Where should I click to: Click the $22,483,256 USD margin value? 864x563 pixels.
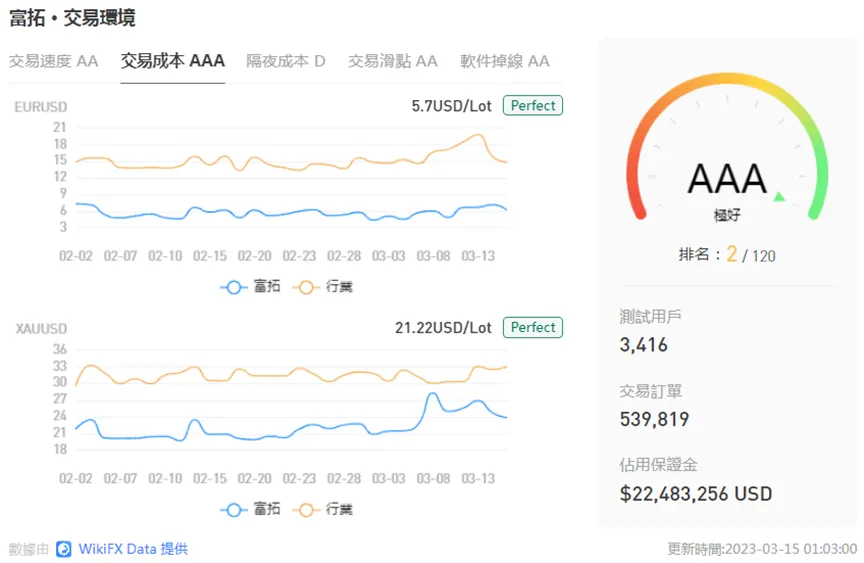coord(695,494)
